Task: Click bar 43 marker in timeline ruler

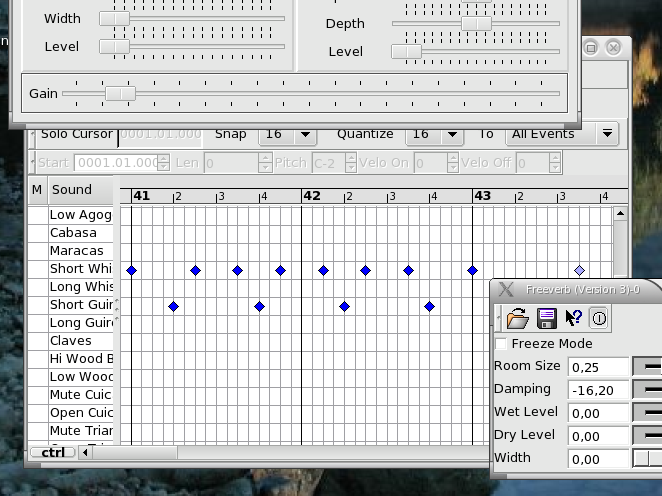Action: (483, 196)
